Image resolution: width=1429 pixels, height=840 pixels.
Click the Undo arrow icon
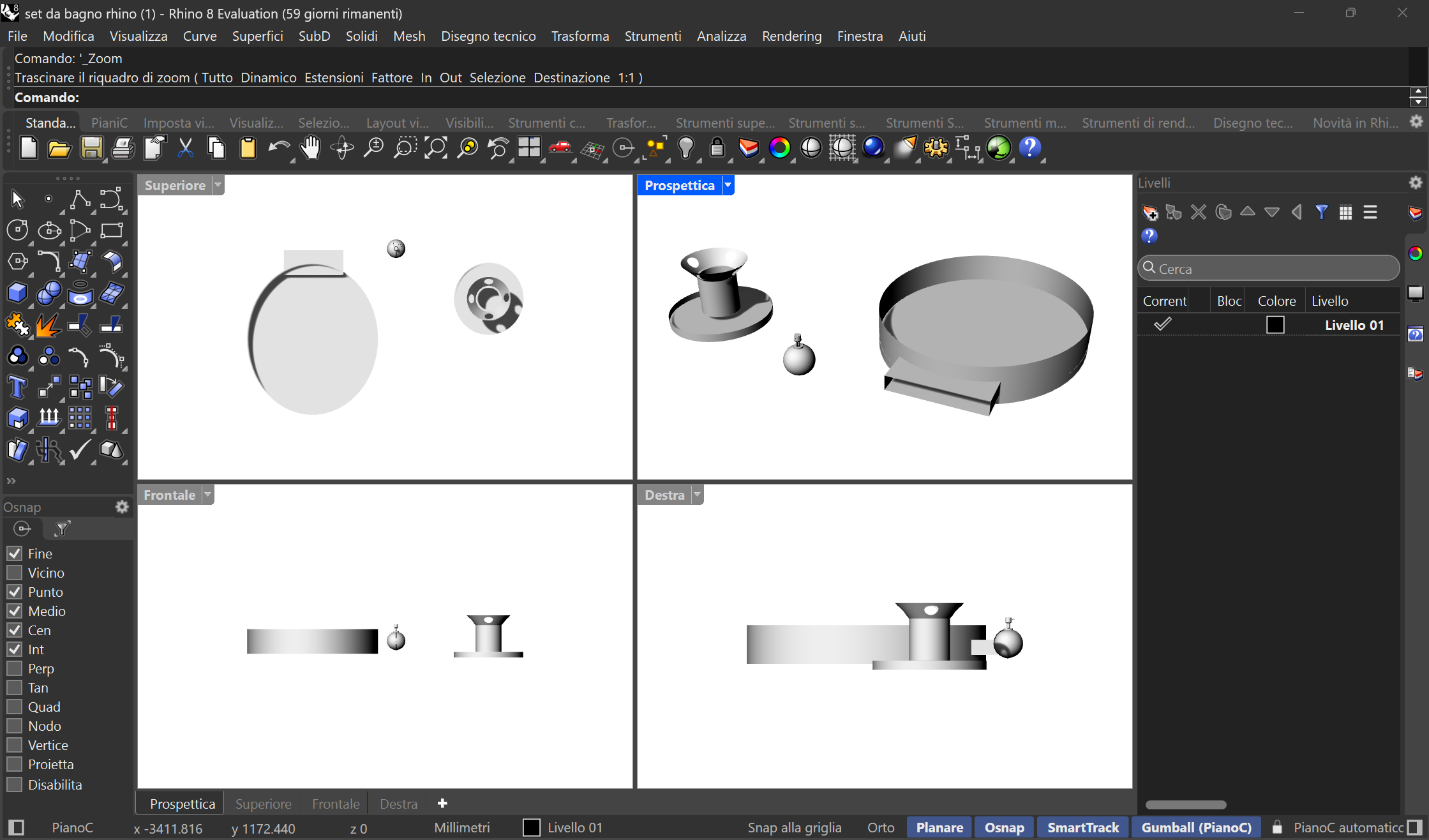(x=278, y=148)
